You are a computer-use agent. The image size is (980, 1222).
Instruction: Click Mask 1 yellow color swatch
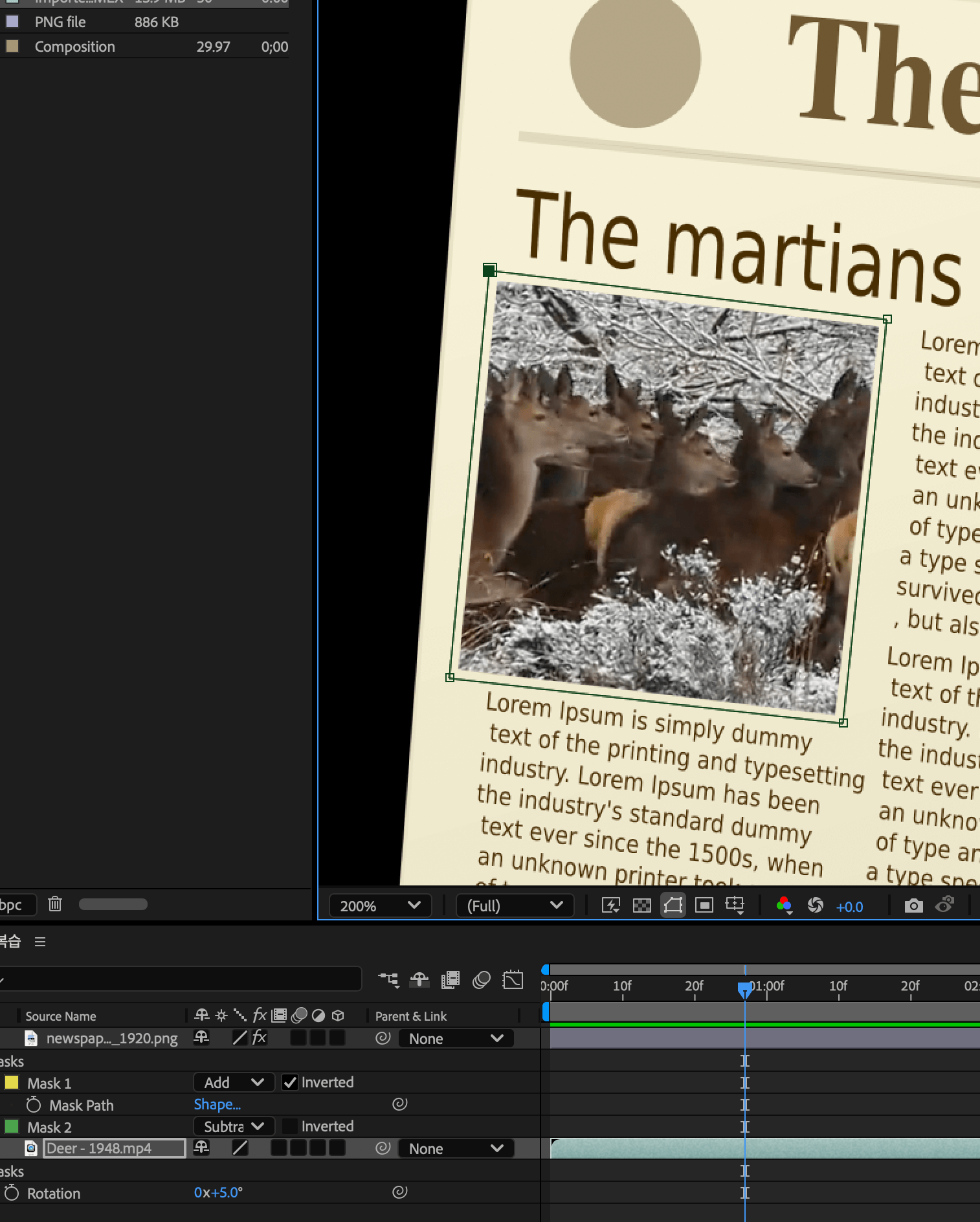click(12, 1082)
